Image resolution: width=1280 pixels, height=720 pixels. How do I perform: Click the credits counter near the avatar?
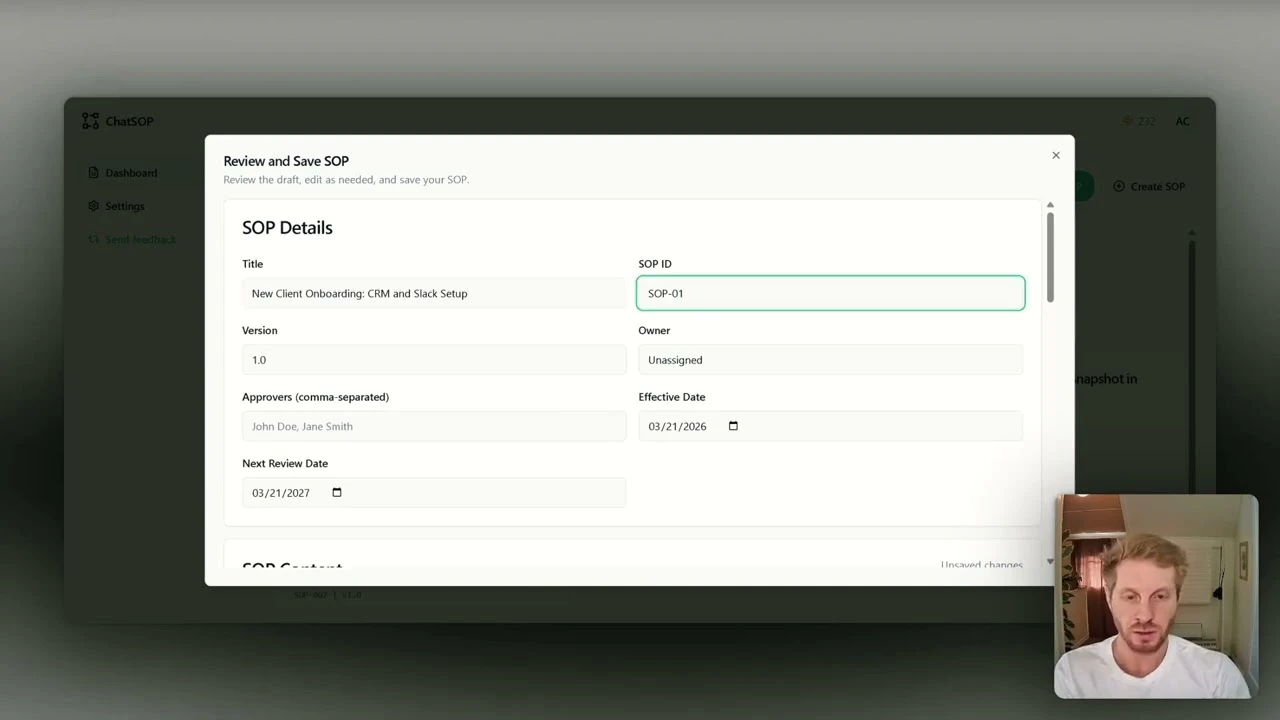tap(1139, 121)
